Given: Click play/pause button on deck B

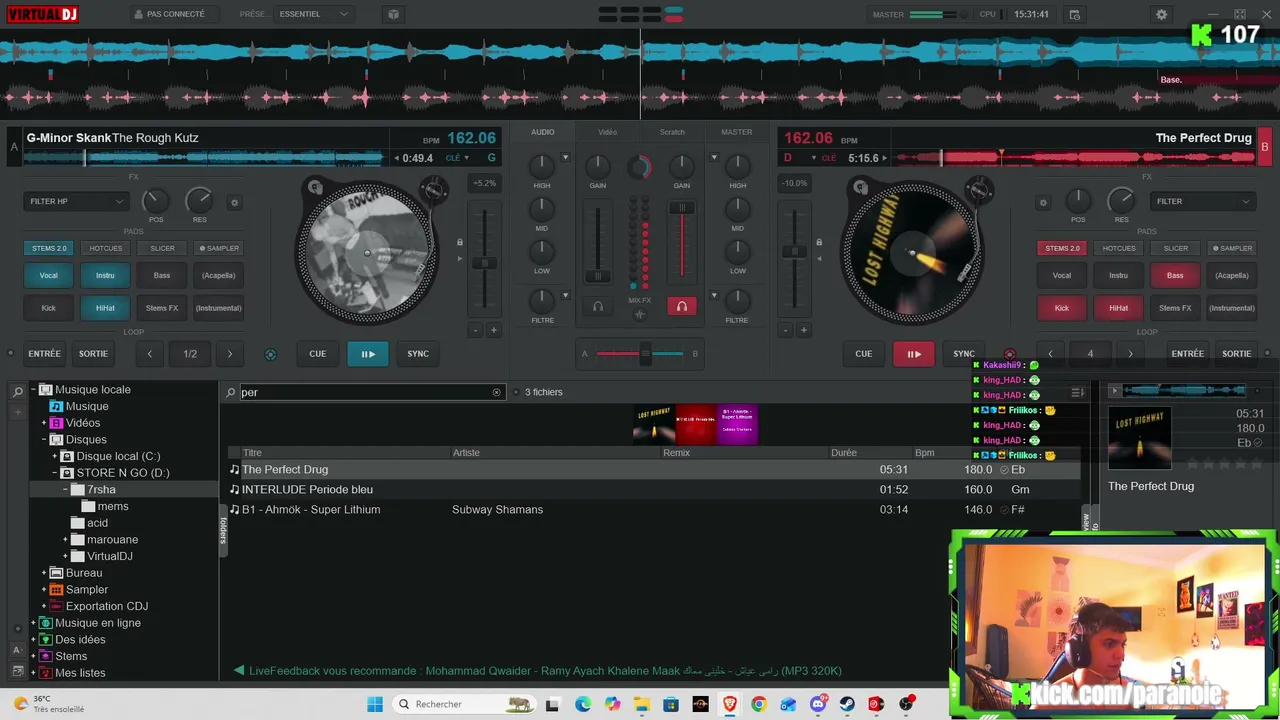Looking at the screenshot, I should [914, 354].
